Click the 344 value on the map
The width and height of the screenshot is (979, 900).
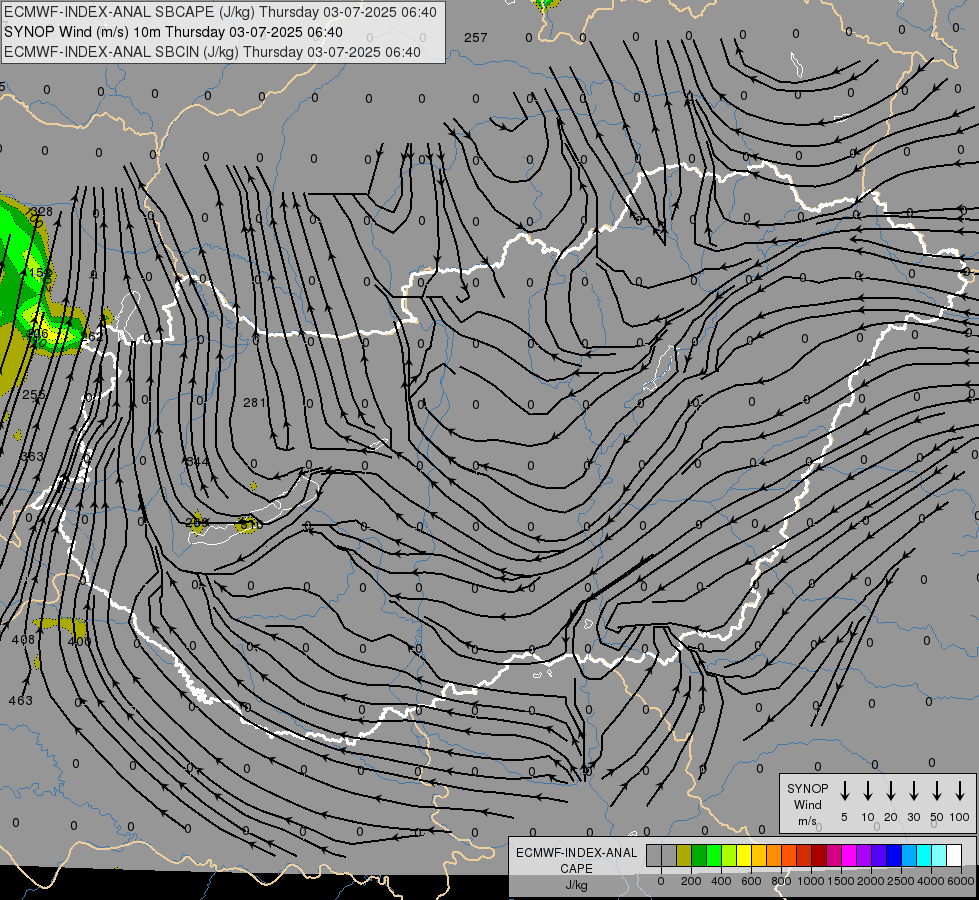coord(198,462)
